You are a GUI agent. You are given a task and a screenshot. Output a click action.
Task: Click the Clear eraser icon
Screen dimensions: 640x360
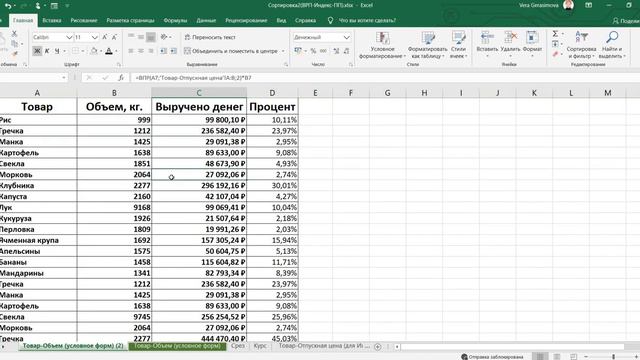(x=555, y=54)
